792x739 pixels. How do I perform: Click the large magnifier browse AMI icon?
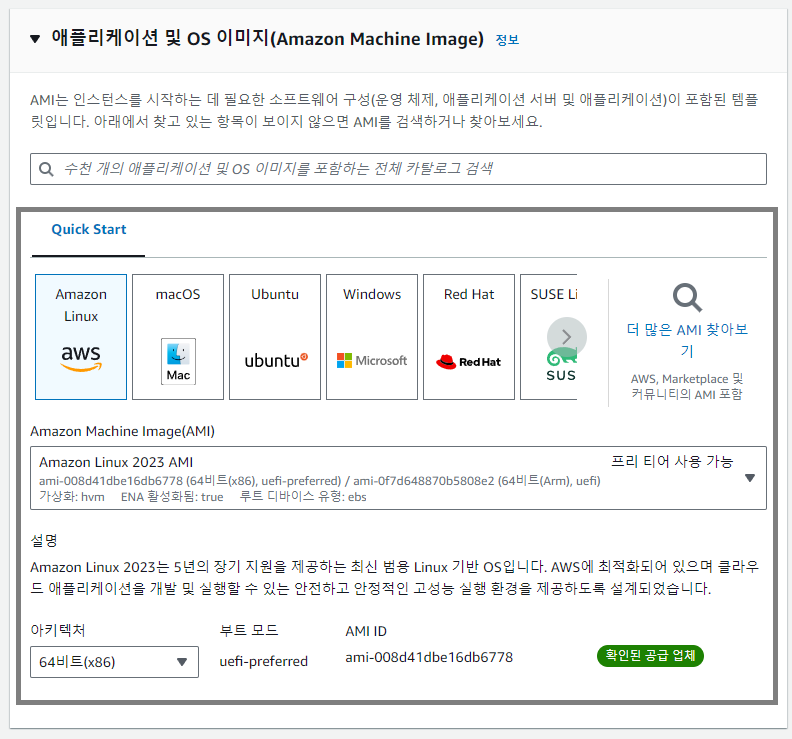click(x=687, y=298)
